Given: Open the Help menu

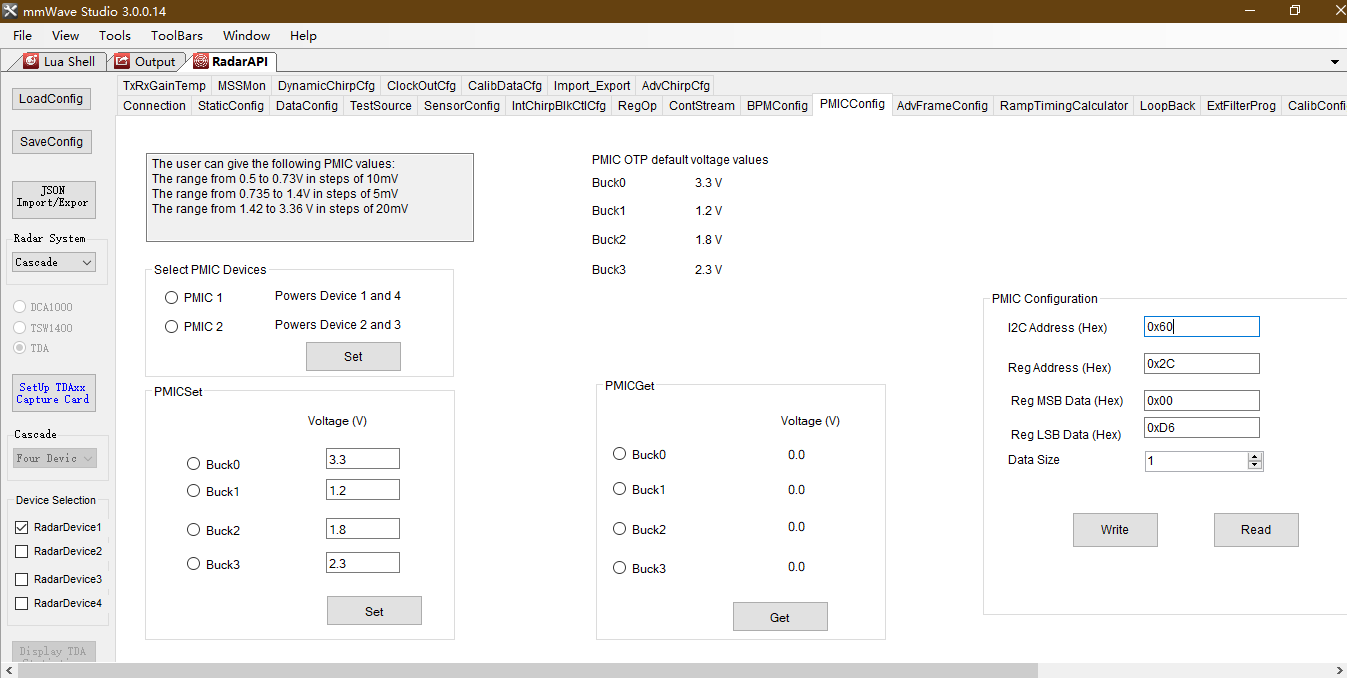Looking at the screenshot, I should point(303,35).
